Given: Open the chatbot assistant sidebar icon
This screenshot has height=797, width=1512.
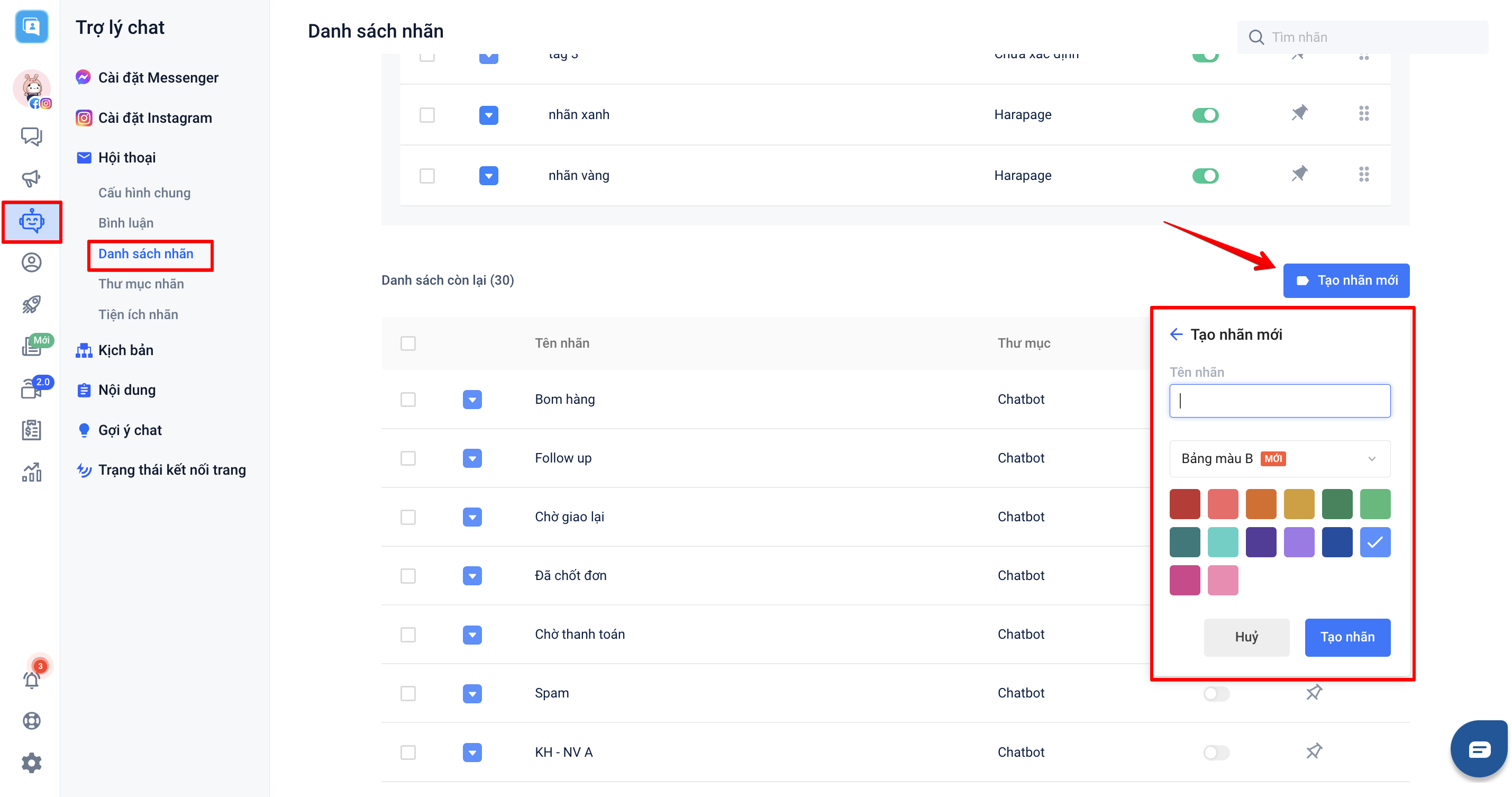Looking at the screenshot, I should coord(32,221).
